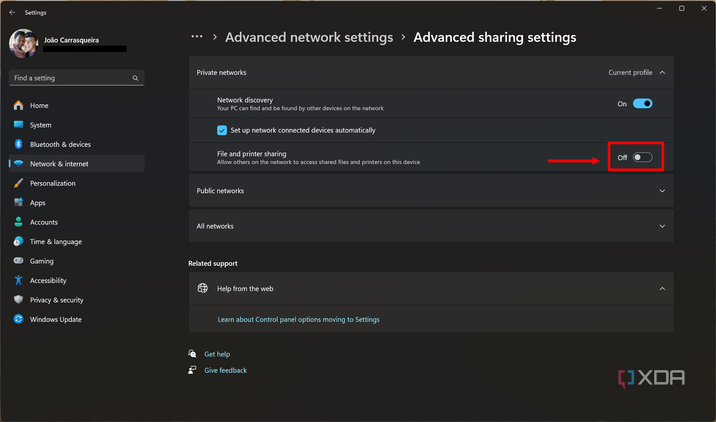Click the Give feedback person icon
Viewport: 716px width, 422px height.
pos(192,370)
